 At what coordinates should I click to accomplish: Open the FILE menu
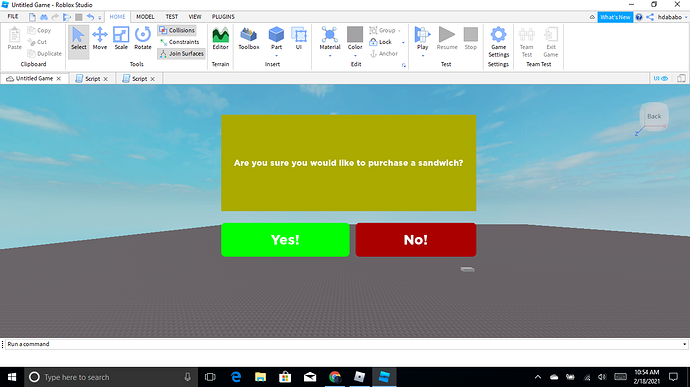coord(13,16)
